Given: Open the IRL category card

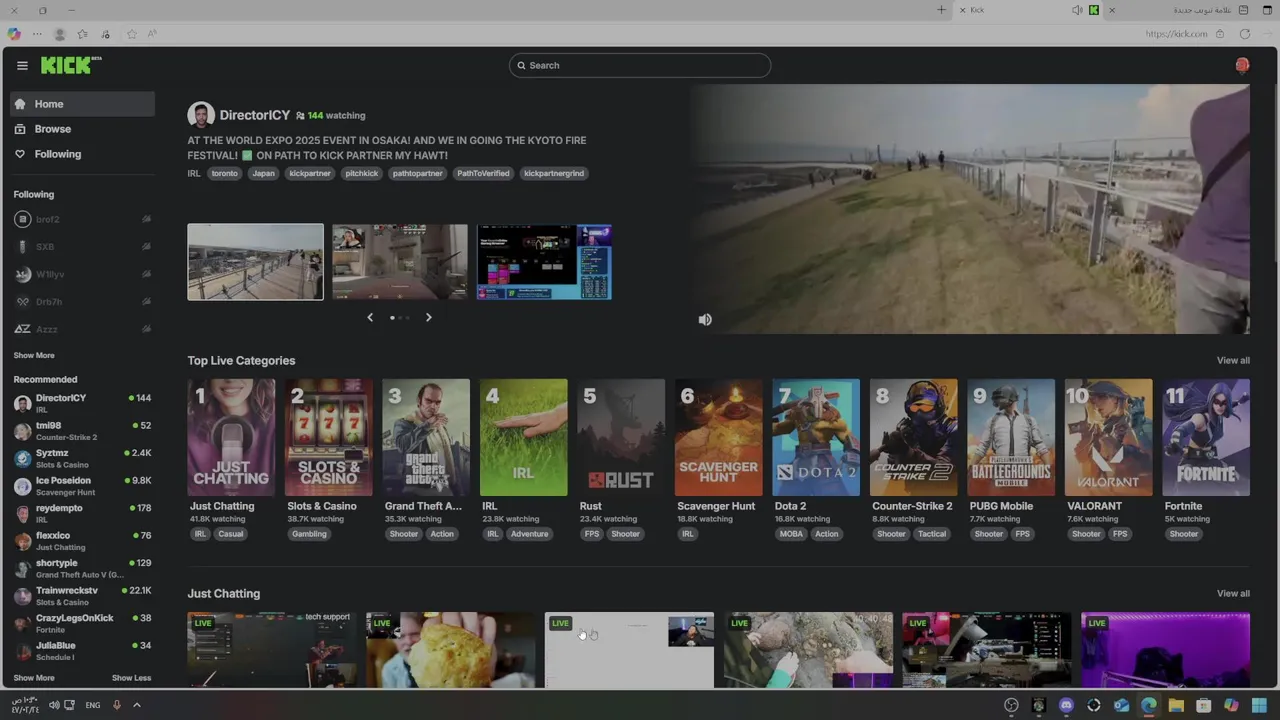Looking at the screenshot, I should [523, 437].
